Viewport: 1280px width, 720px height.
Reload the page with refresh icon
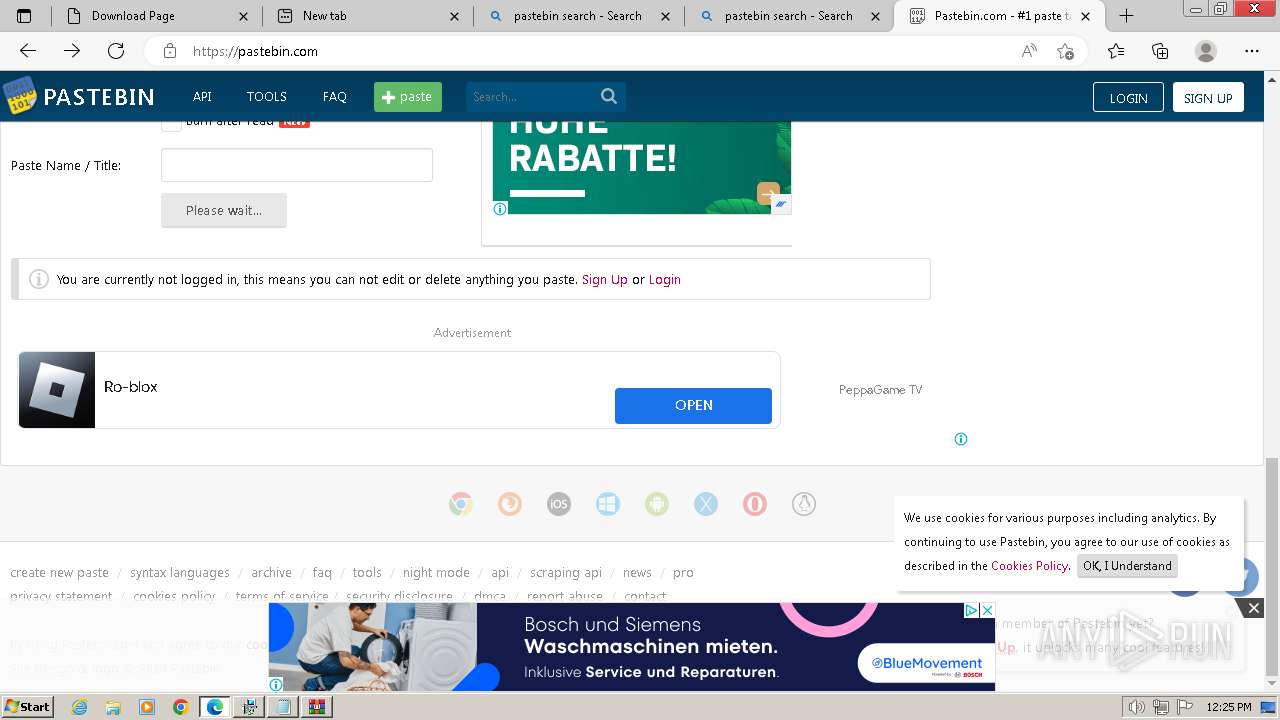click(x=116, y=51)
